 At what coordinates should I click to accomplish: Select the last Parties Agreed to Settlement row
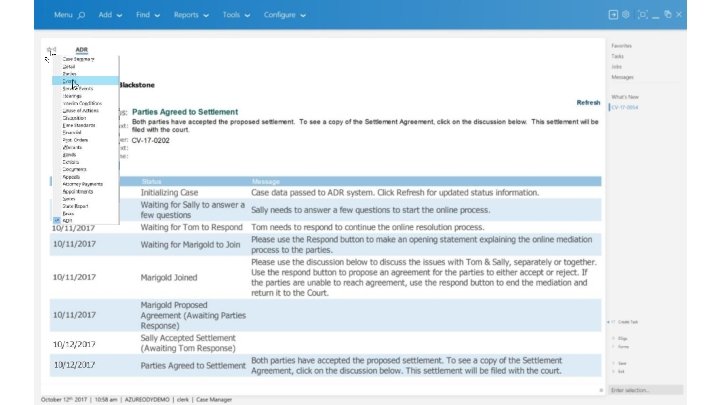coord(326,366)
